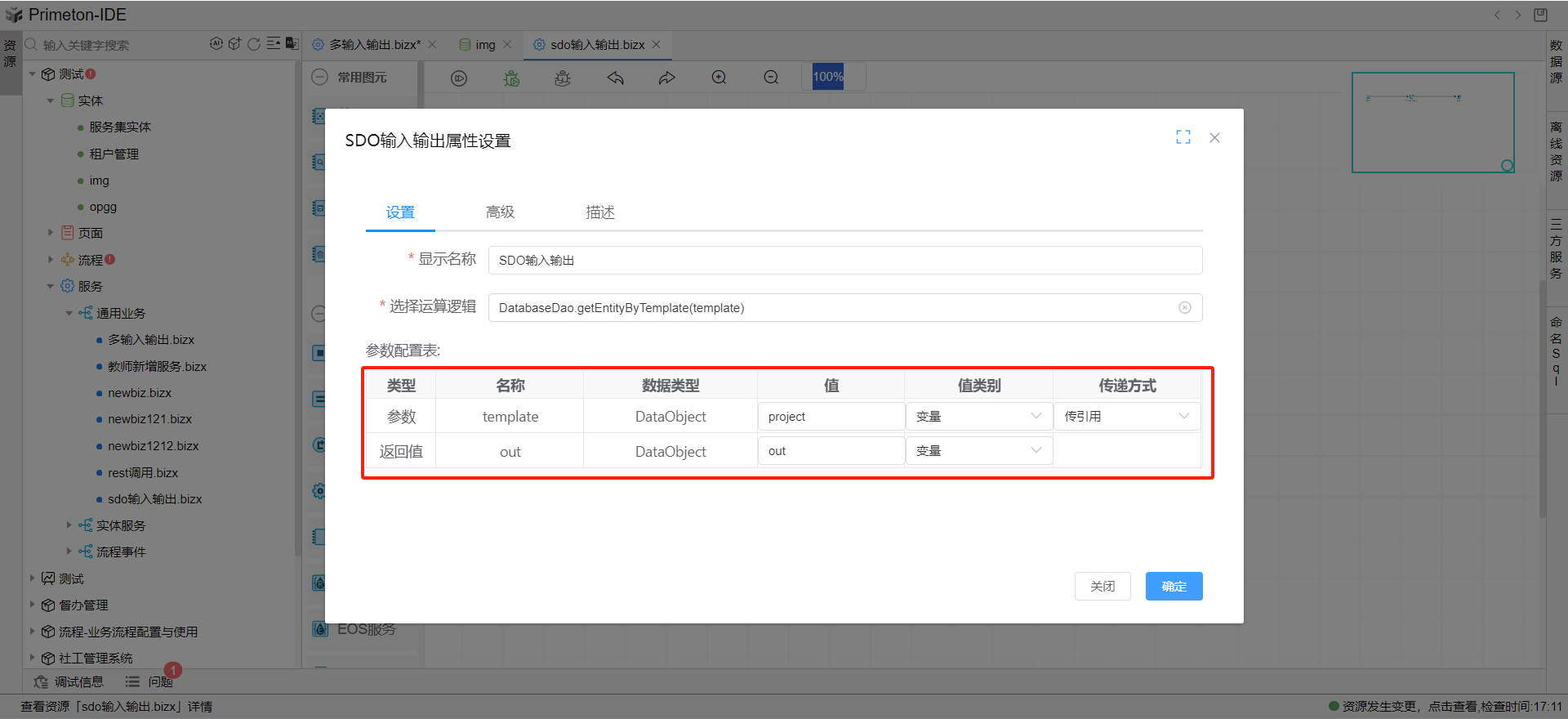Click the 显示名称 input field
Viewport: 1568px width, 719px height.
pos(844,261)
